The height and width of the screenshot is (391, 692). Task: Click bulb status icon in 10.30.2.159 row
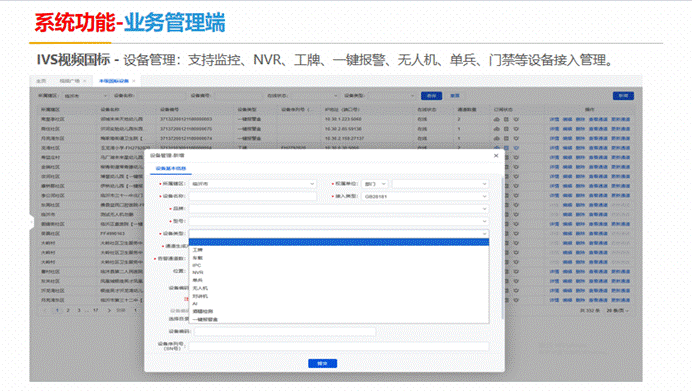point(516,138)
